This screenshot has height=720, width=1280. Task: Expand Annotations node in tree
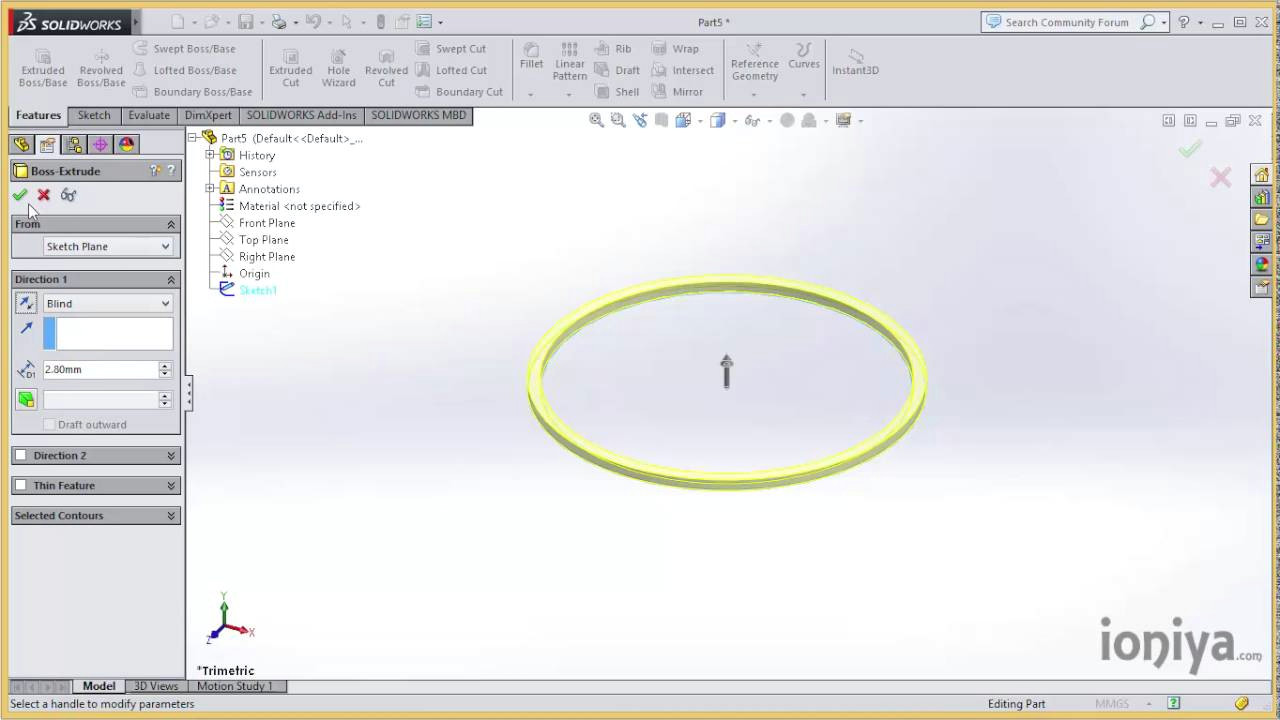point(210,189)
